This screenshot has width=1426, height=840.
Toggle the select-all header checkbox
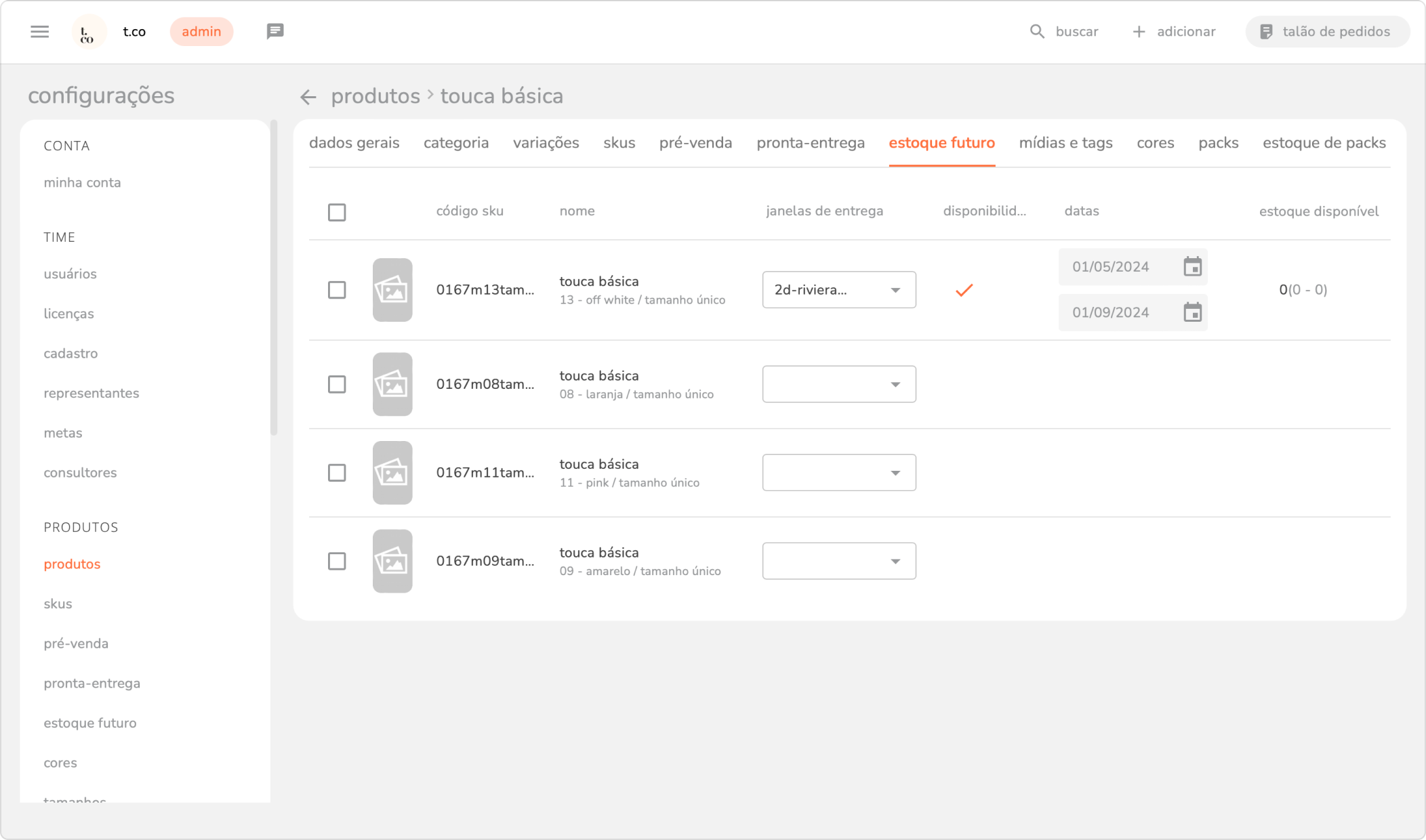(337, 212)
